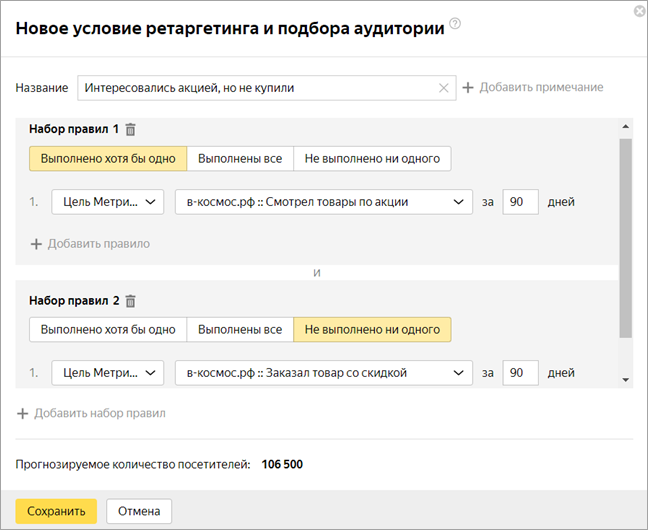Viewport: 648px width, 530px height.
Task: Open 'Заказал товар со скидкой' goal dropdown
Action: (x=323, y=373)
